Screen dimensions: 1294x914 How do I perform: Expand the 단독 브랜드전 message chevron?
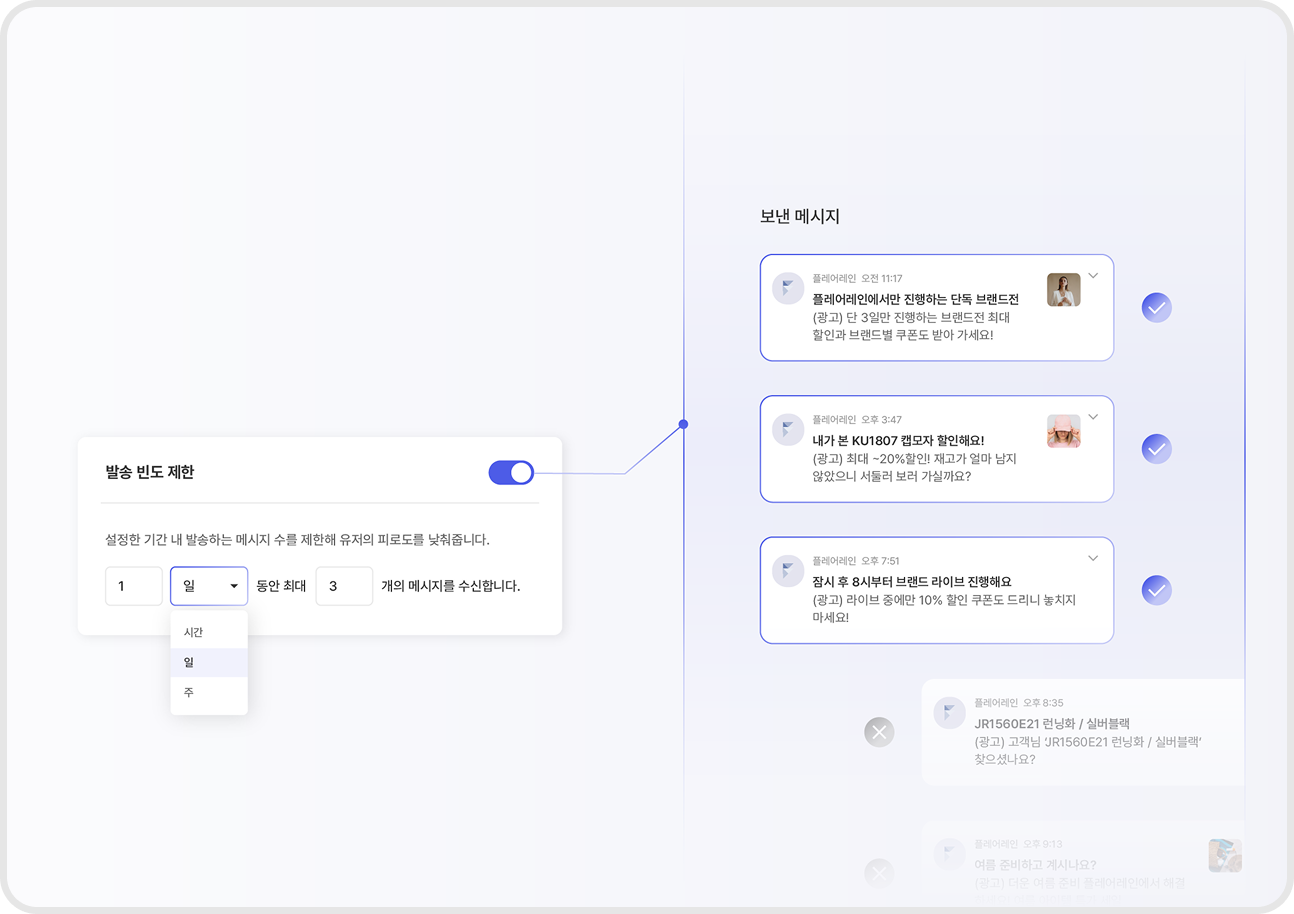[1093, 276]
